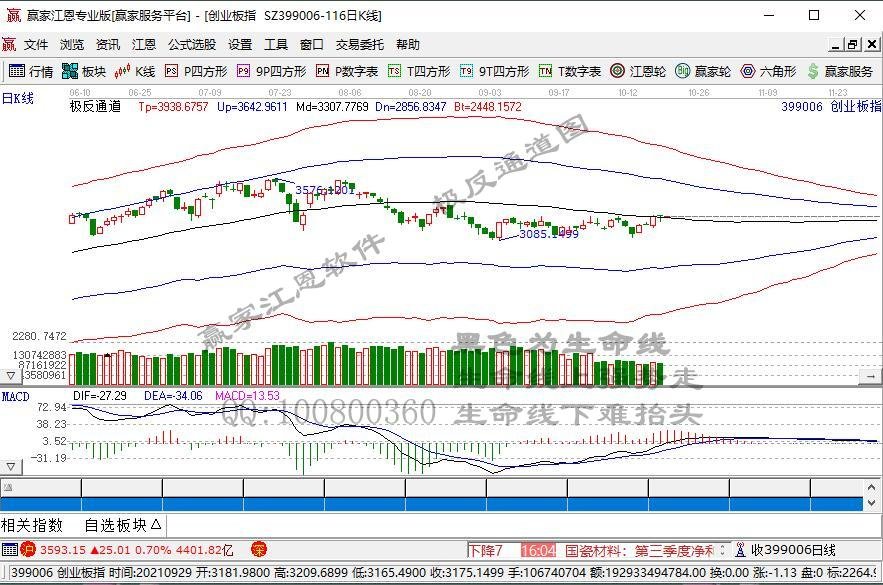The image size is (883, 585).
Task: Open the 工具 menu
Action: point(276,44)
